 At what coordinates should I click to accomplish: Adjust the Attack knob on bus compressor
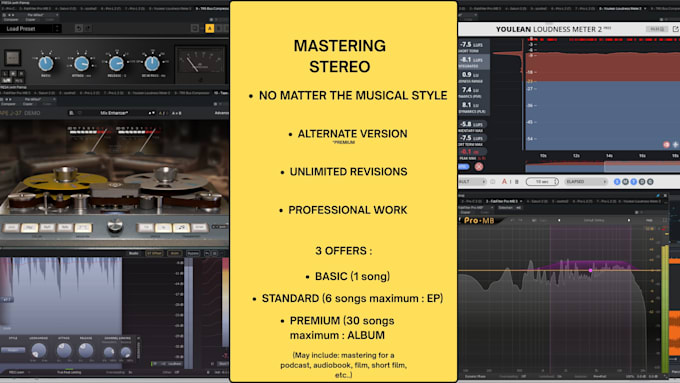click(81, 64)
